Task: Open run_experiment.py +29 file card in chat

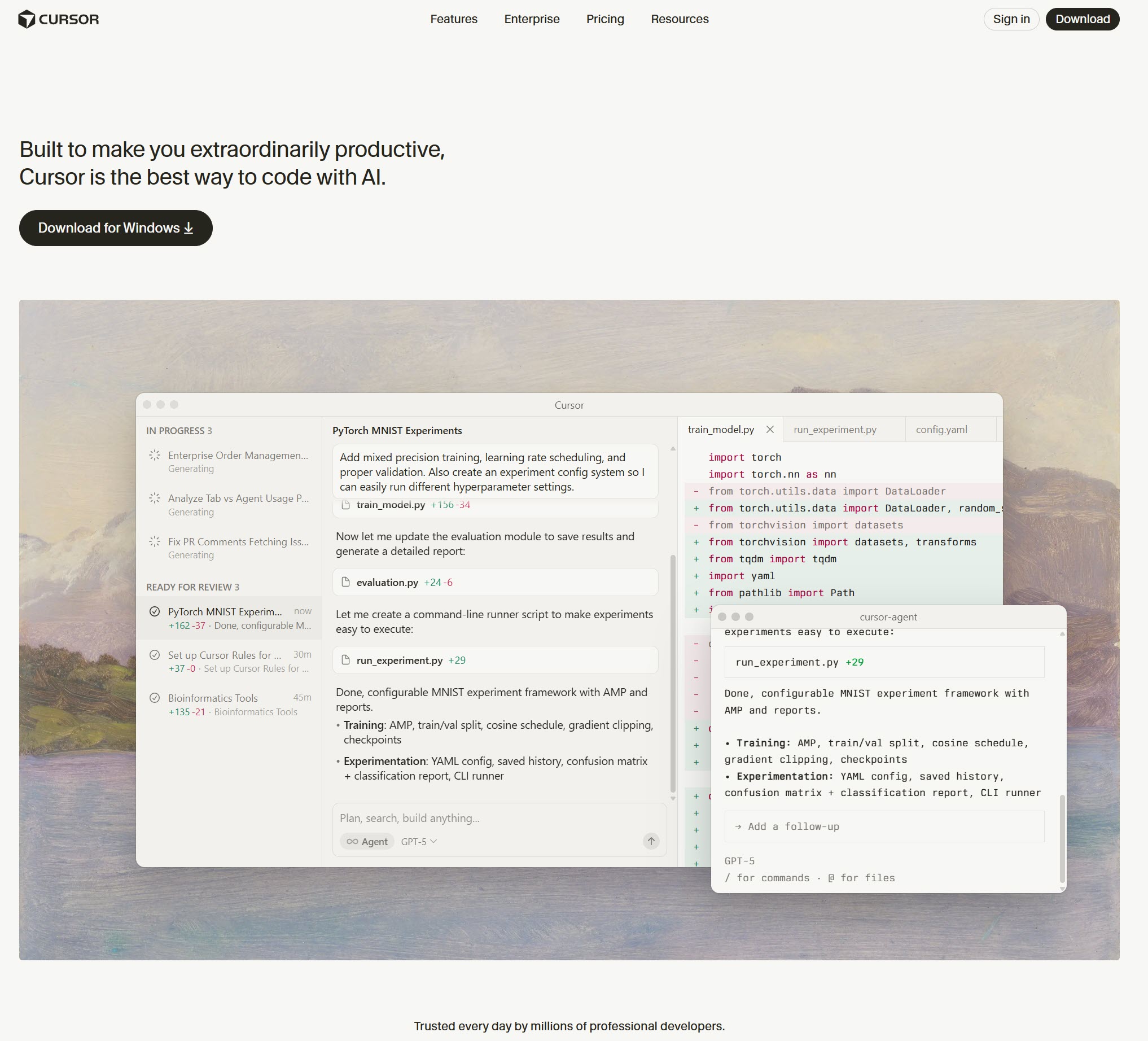Action: [x=496, y=660]
